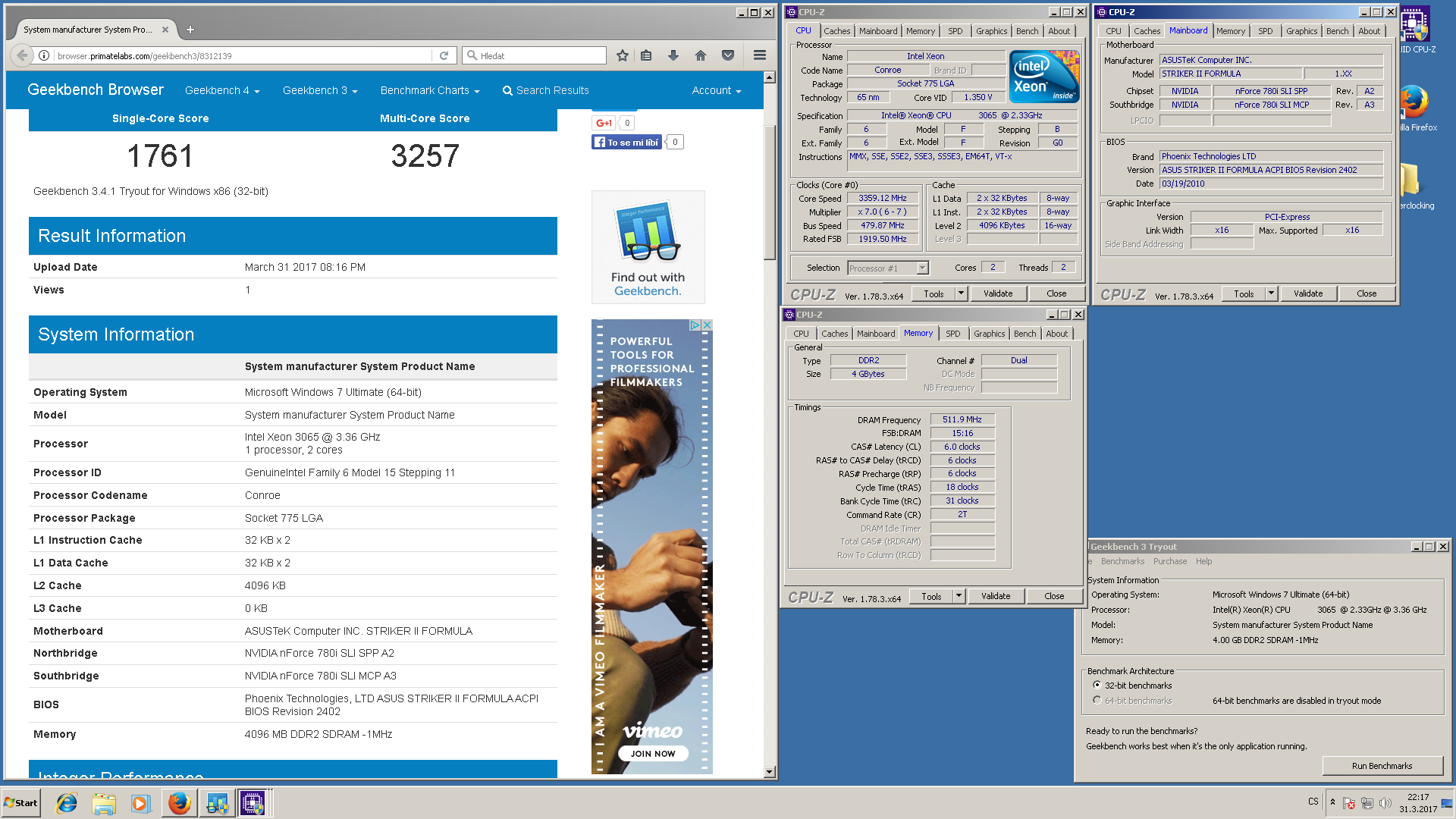Click Show desktop button at taskbar end
This screenshot has width=1456, height=819.
tap(1448, 803)
